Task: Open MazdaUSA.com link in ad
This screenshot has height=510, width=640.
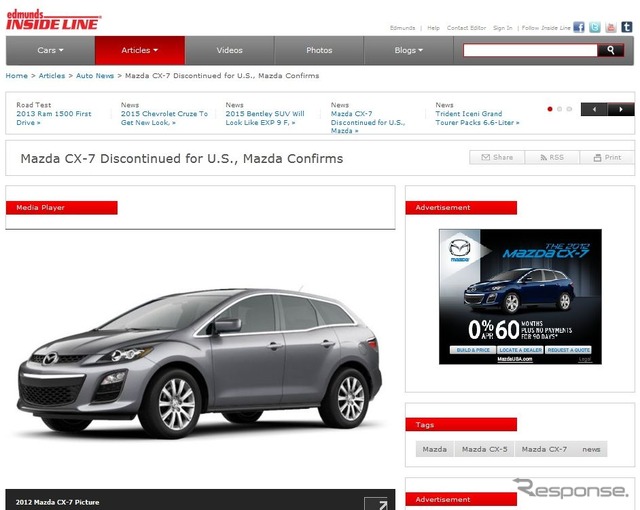Action: 515,359
